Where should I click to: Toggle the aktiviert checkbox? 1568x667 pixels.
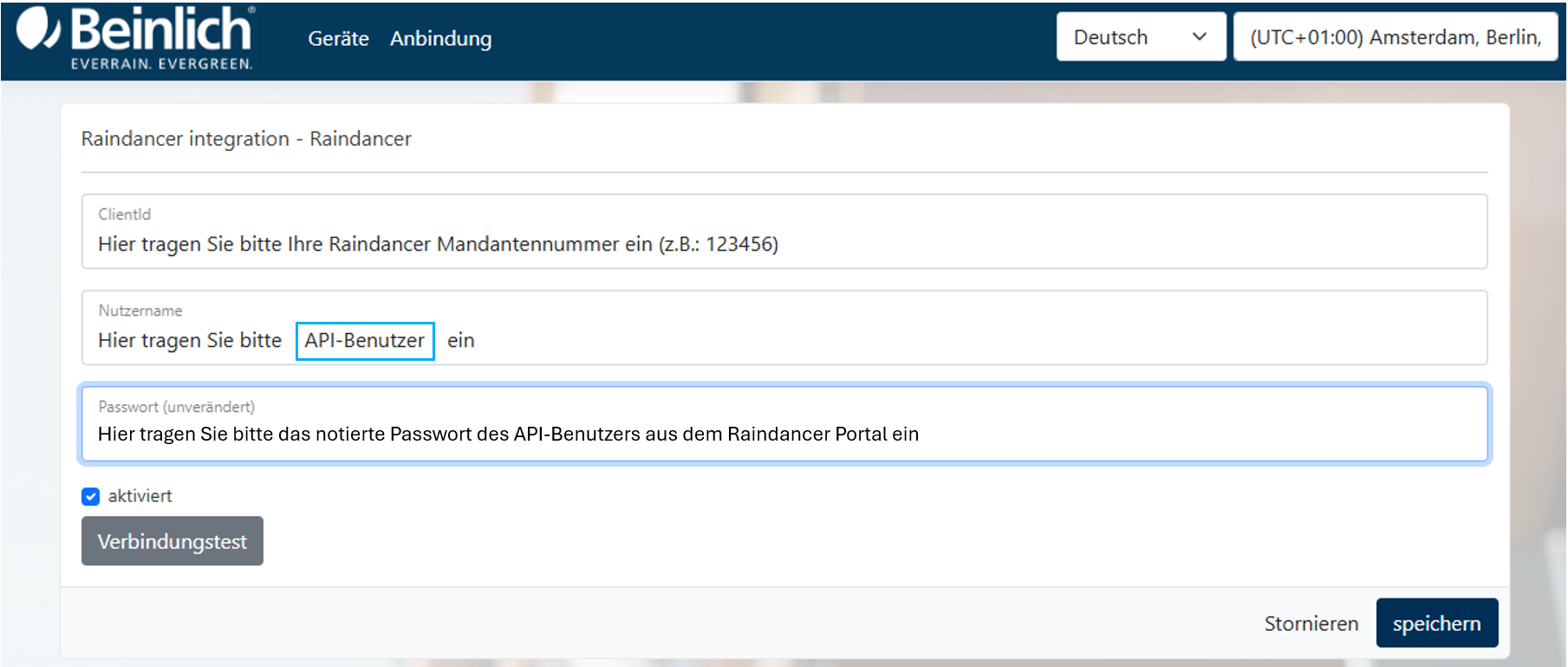91,496
